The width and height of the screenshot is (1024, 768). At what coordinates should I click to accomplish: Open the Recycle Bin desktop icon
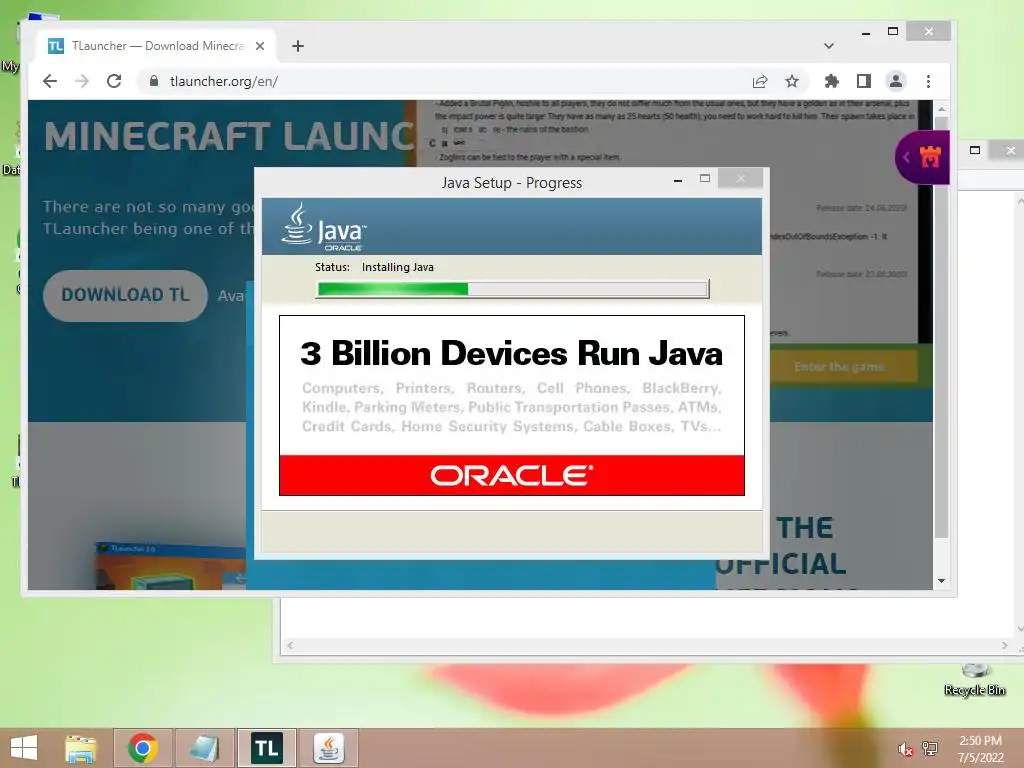point(974,679)
